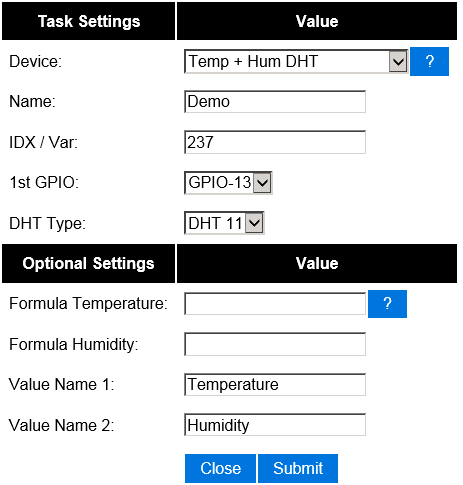
Task: Click the DHT 11 selection box
Action: click(x=224, y=223)
